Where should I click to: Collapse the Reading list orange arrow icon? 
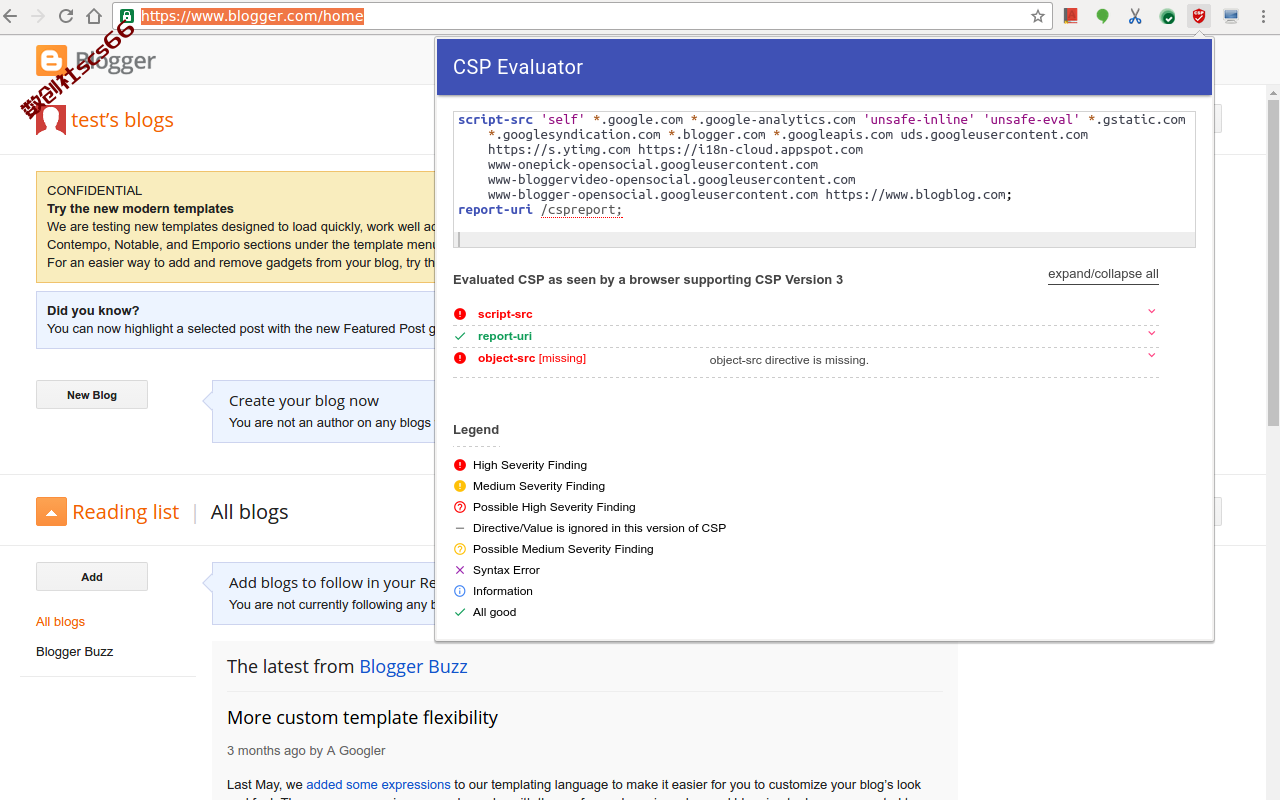point(51,511)
